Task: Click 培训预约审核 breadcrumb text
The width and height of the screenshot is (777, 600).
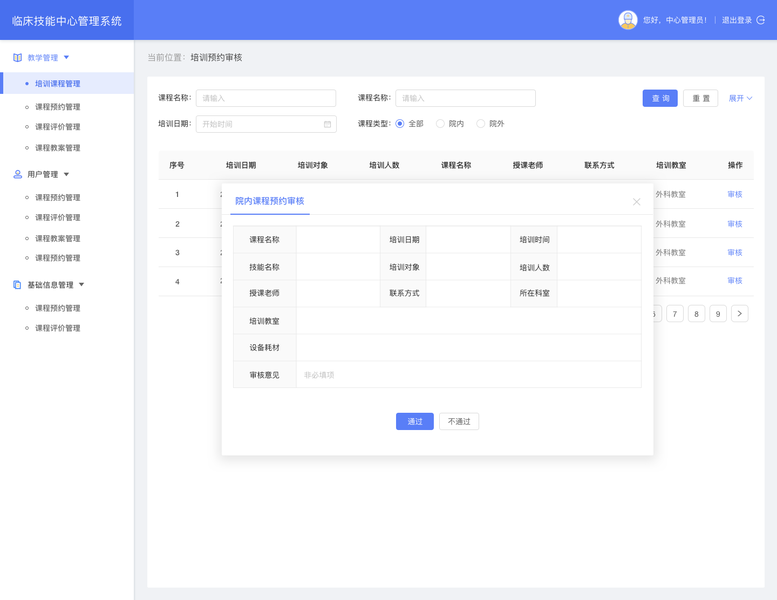Action: click(x=217, y=57)
